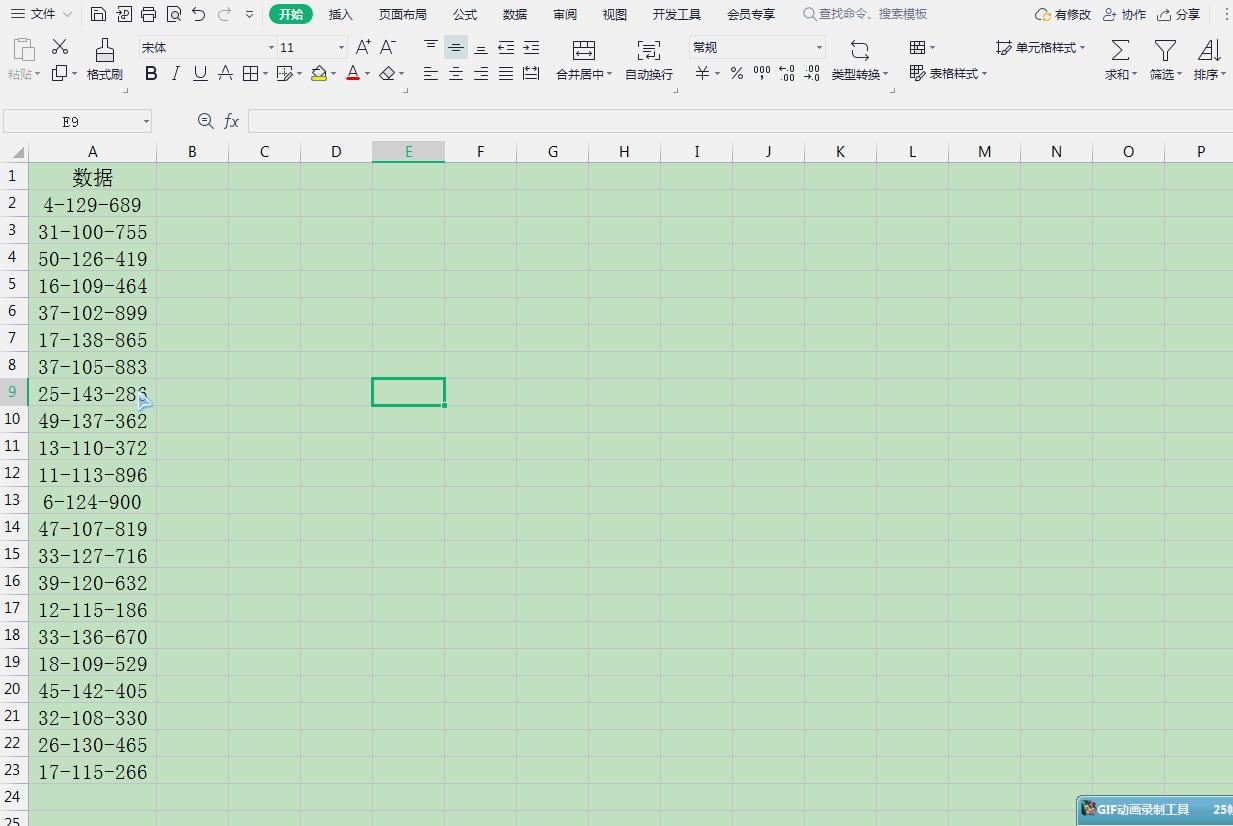1233x826 pixels.
Task: Apply the red font color swatch
Action: pos(352,73)
